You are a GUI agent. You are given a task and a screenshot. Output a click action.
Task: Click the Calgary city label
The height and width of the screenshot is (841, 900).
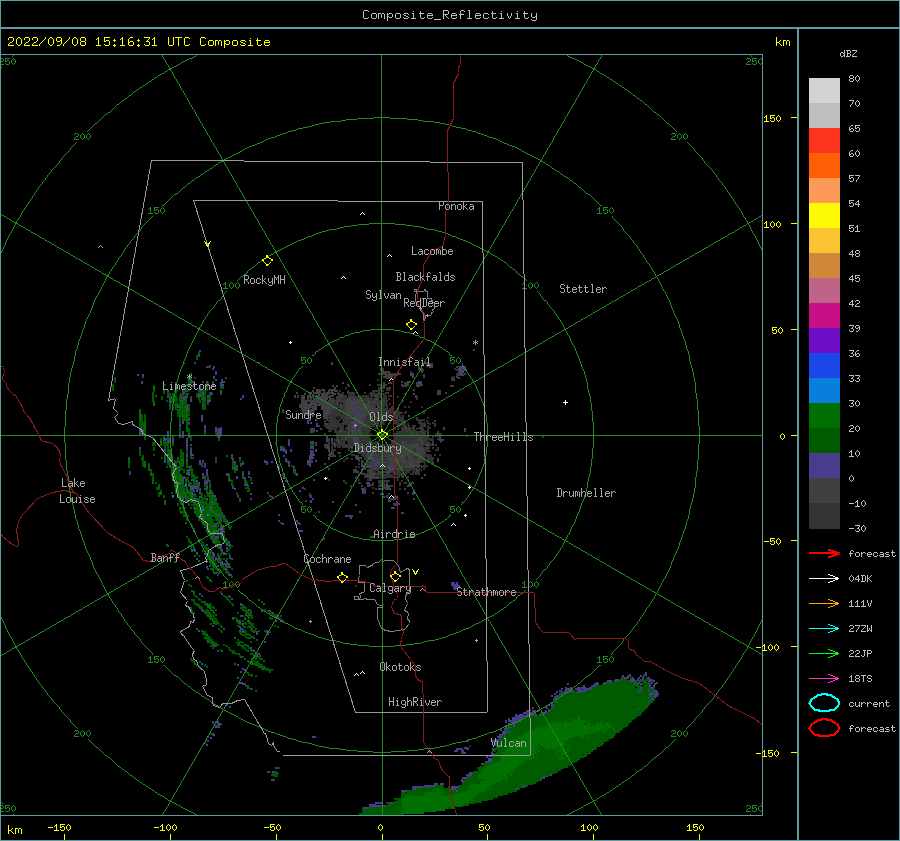tap(390, 588)
